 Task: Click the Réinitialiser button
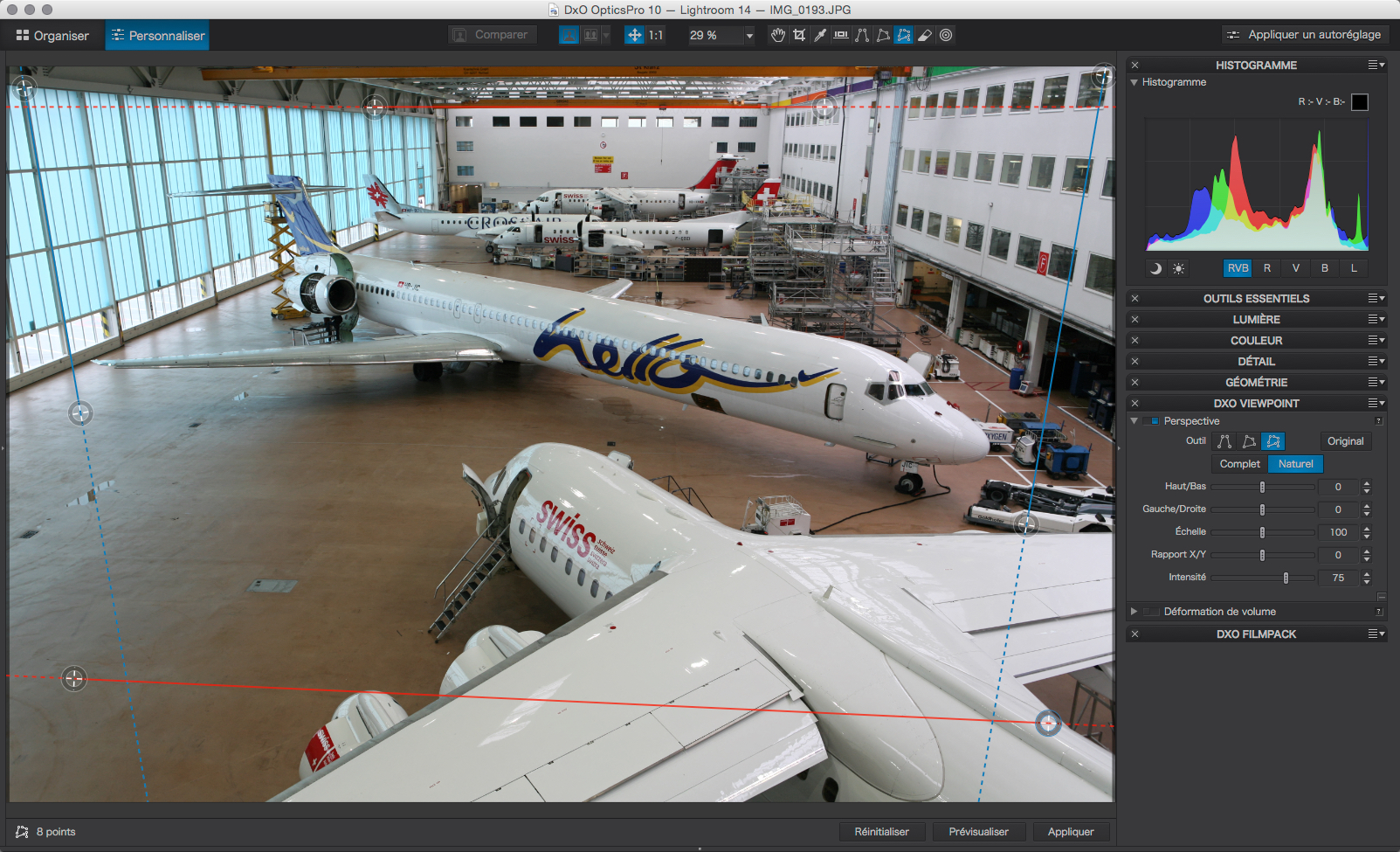tap(881, 832)
